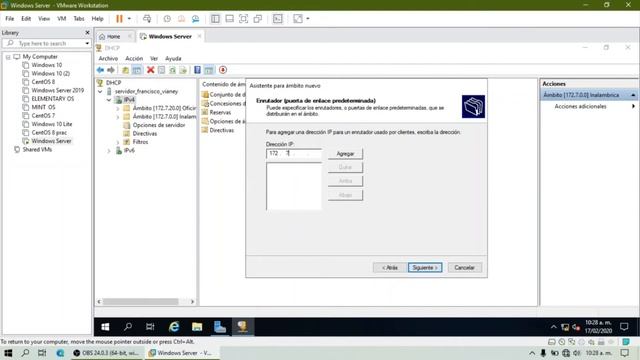640x360 pixels.
Task: Toggle the library sidebar view icon
Action: click(215, 19)
